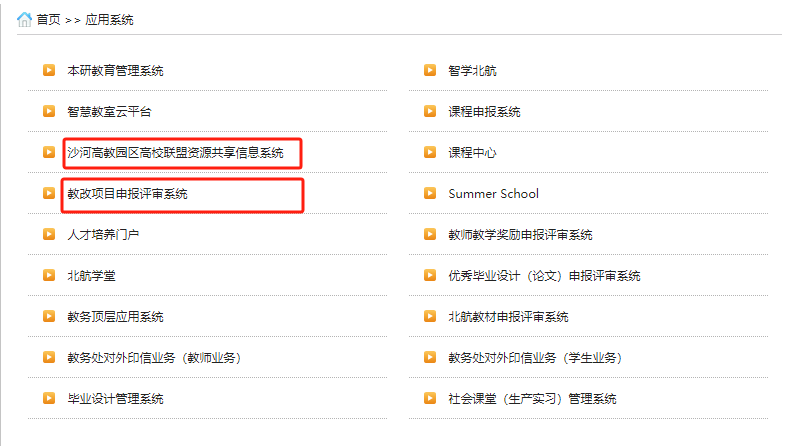Screen dimensions: 799x446
Task: Open 课程申报系统
Action: tap(484, 112)
